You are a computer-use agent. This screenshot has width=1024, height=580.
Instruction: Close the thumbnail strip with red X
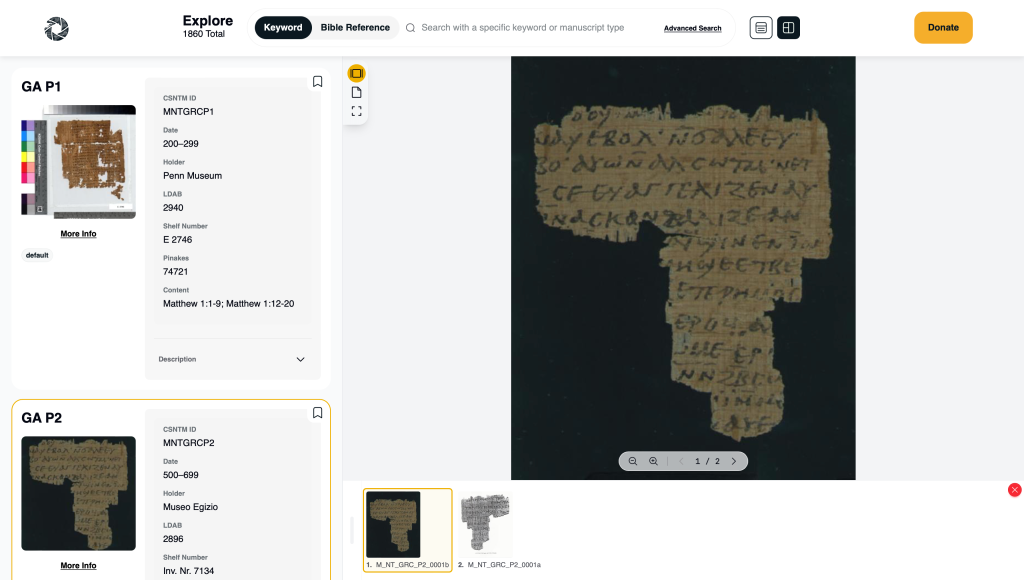tap(1014, 490)
